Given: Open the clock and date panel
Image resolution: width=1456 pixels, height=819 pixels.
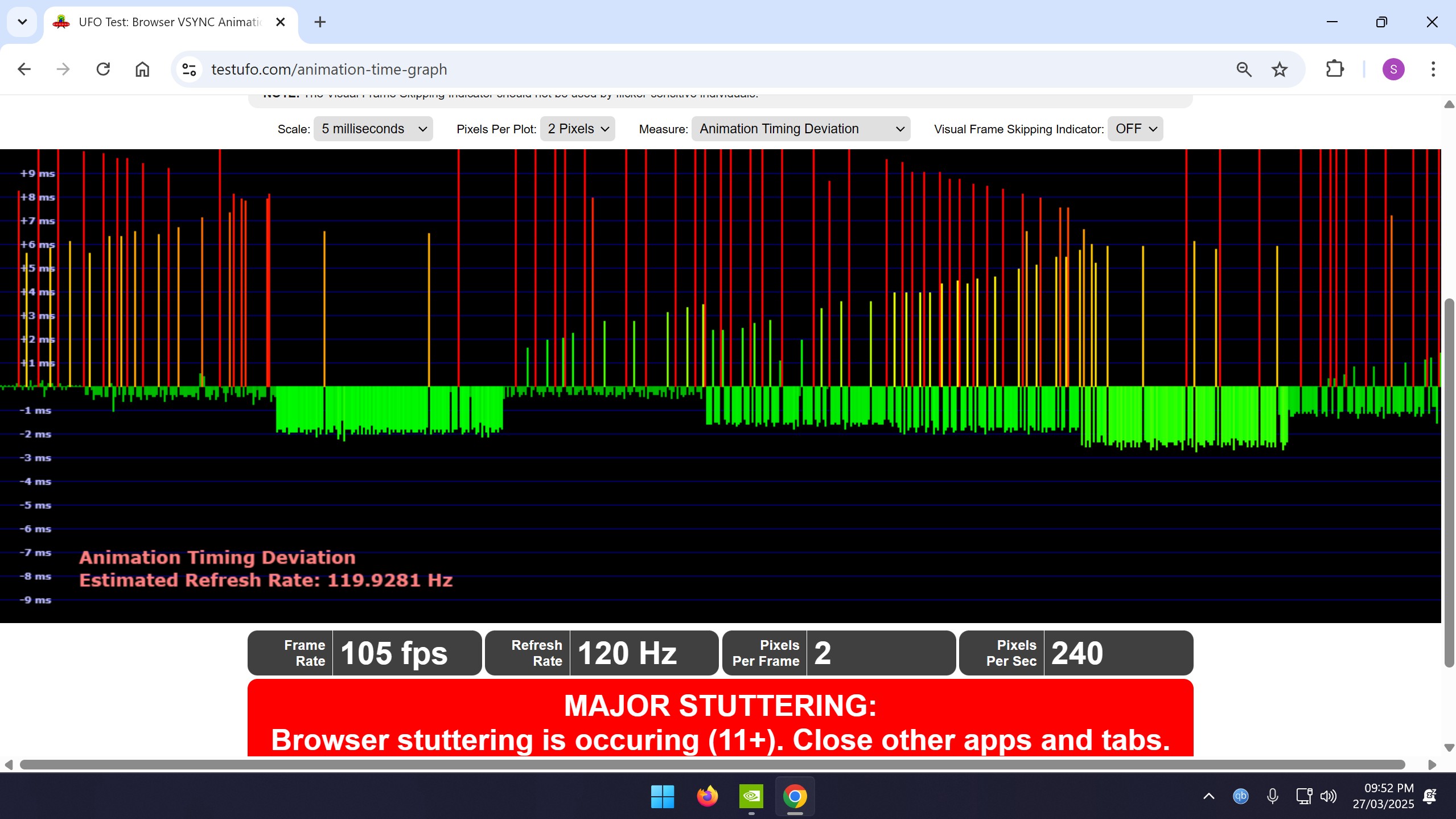Looking at the screenshot, I should coord(1383,796).
